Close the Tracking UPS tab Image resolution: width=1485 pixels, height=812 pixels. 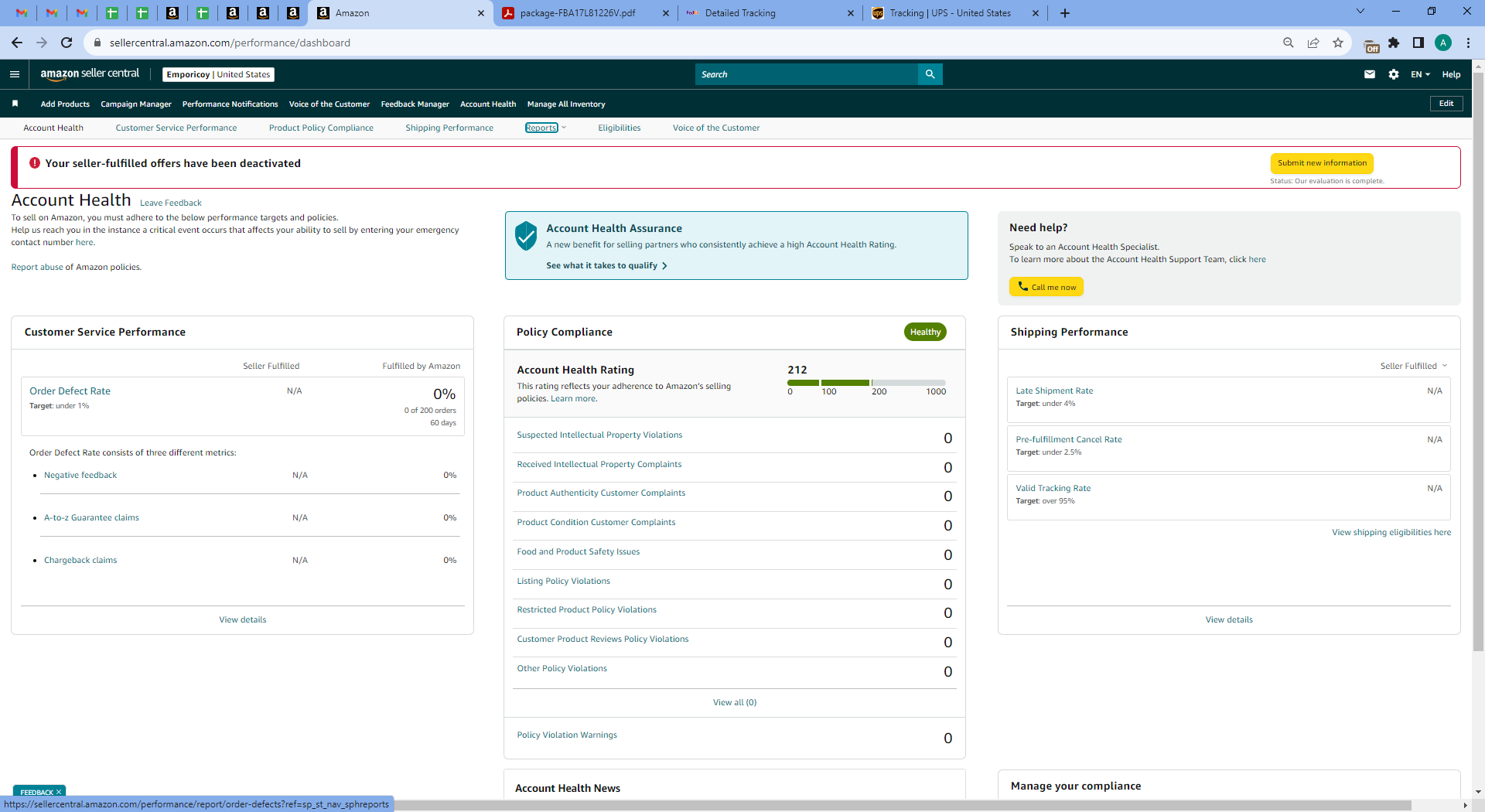(x=1036, y=13)
